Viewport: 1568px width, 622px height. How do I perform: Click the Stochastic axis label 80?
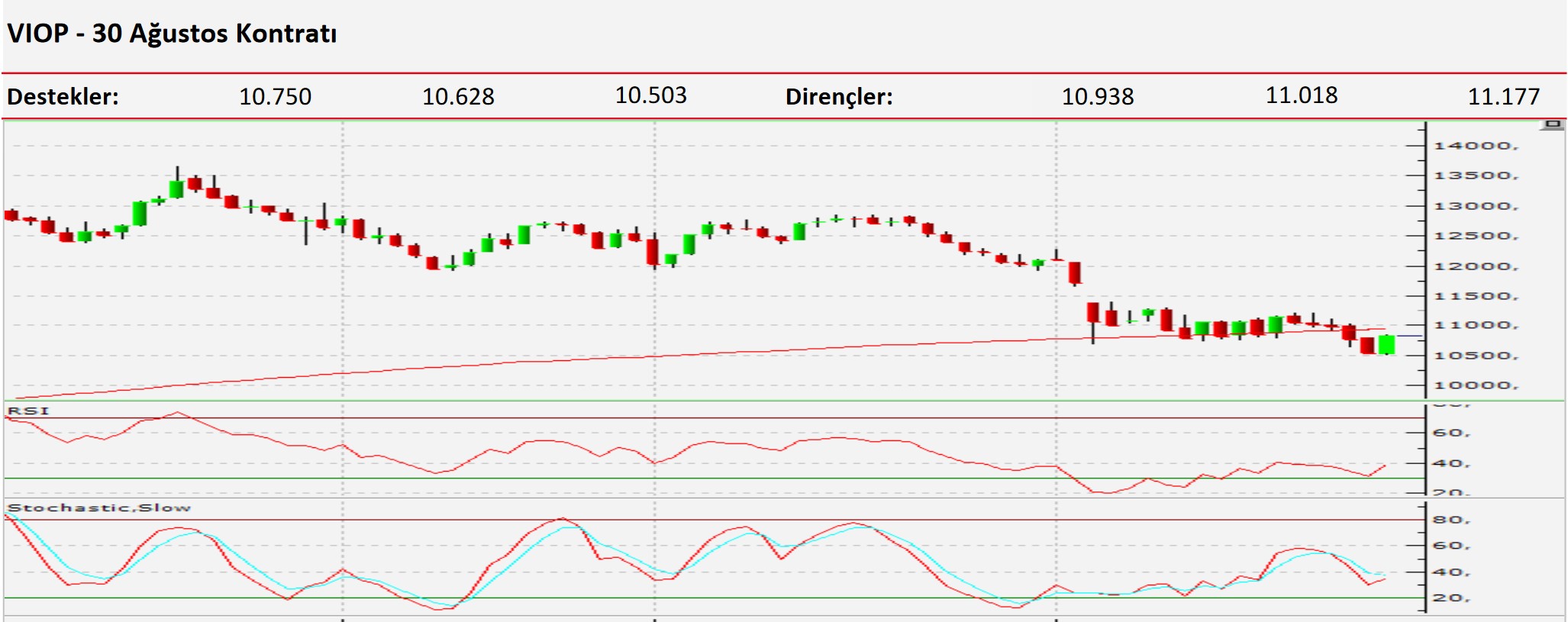pyautogui.click(x=1451, y=520)
